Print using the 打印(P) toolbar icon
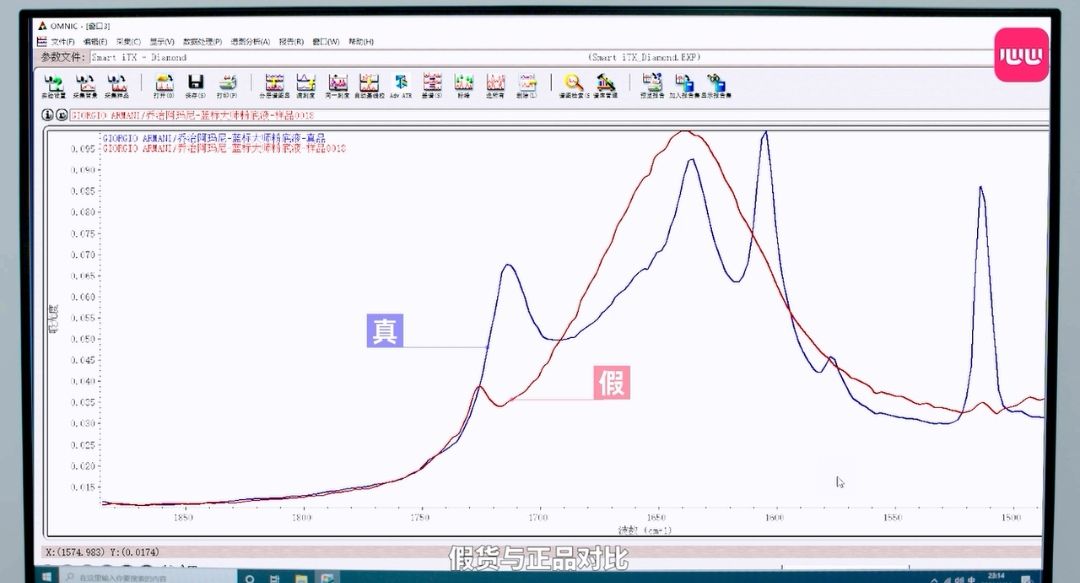Image resolution: width=1080 pixels, height=583 pixels. (x=227, y=86)
